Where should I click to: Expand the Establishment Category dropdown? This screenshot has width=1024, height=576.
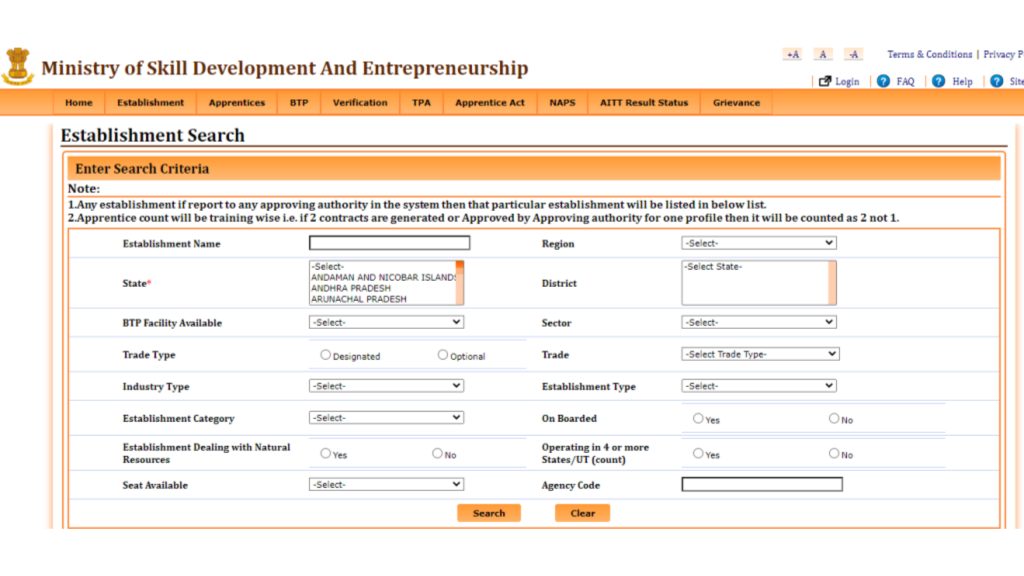tap(387, 417)
